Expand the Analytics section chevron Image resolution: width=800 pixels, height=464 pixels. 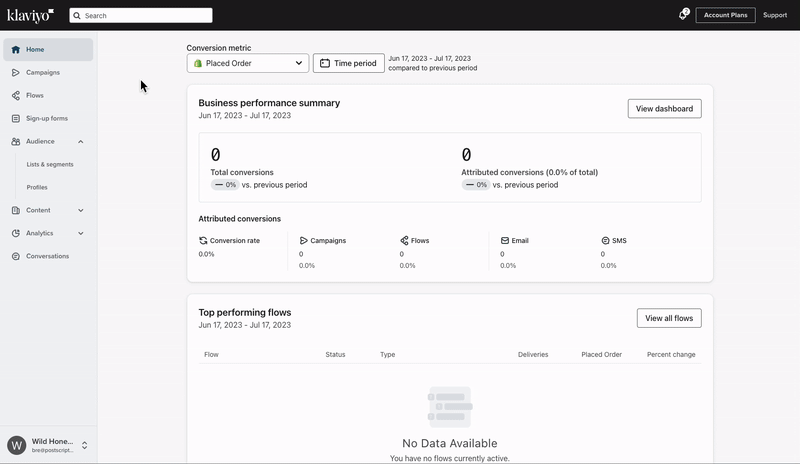(x=81, y=233)
